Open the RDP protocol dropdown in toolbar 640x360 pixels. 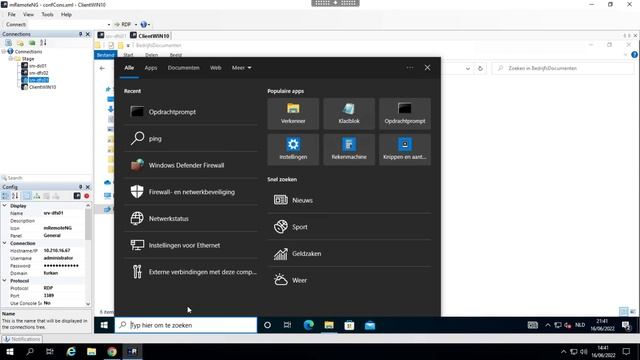(x=136, y=24)
